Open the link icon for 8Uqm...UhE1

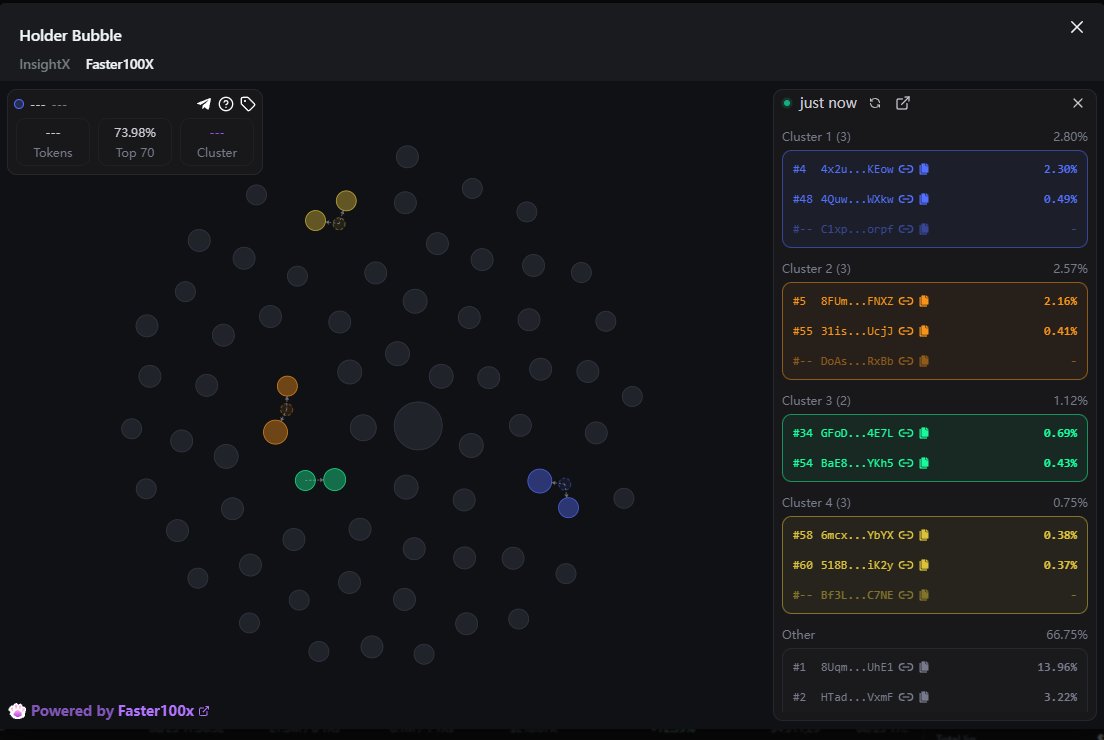tap(906, 667)
